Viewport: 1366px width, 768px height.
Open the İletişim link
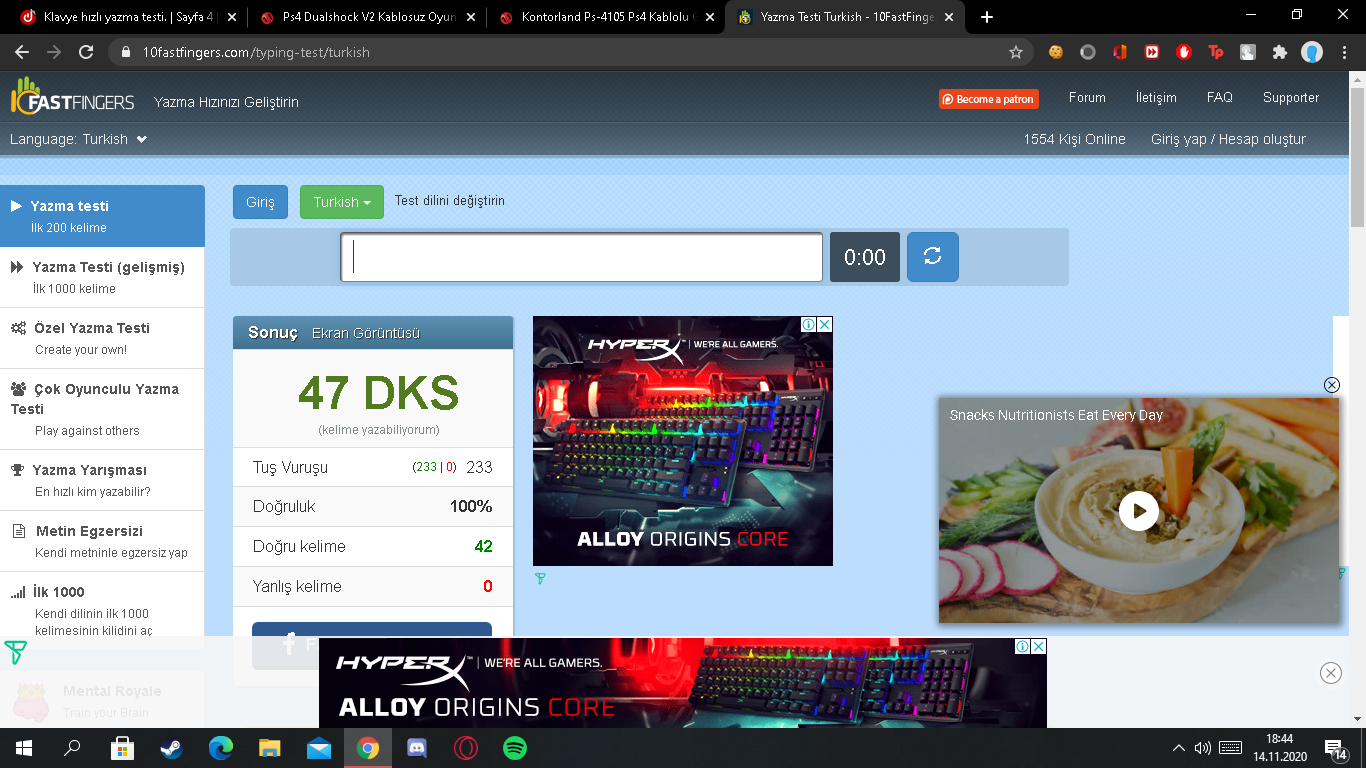(x=1156, y=98)
